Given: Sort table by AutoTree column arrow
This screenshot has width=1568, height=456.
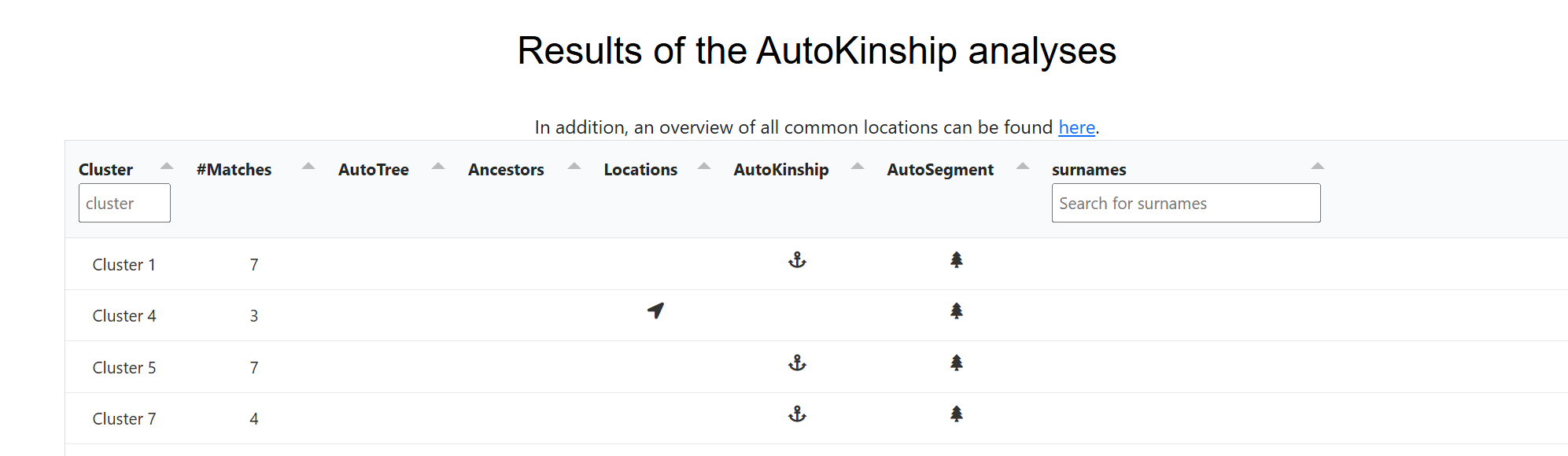Looking at the screenshot, I should coord(438,166).
